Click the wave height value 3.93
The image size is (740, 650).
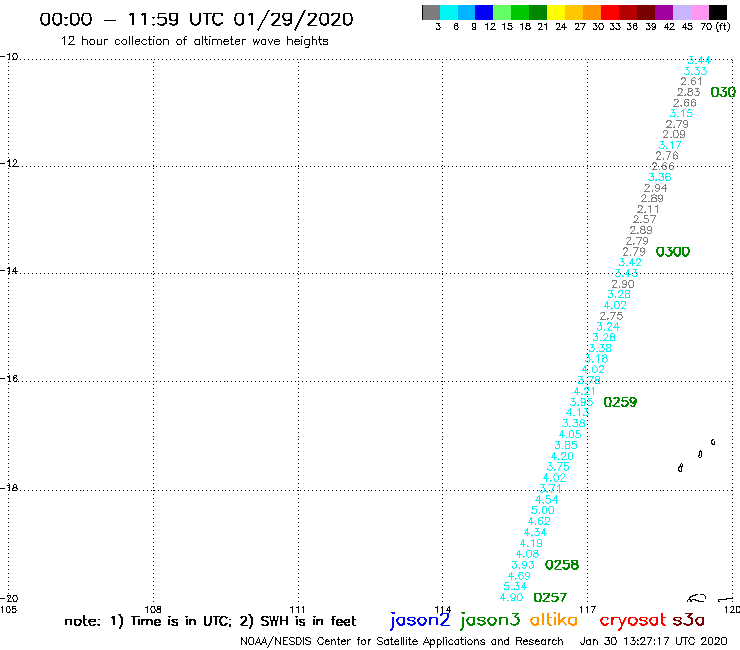pos(523,565)
